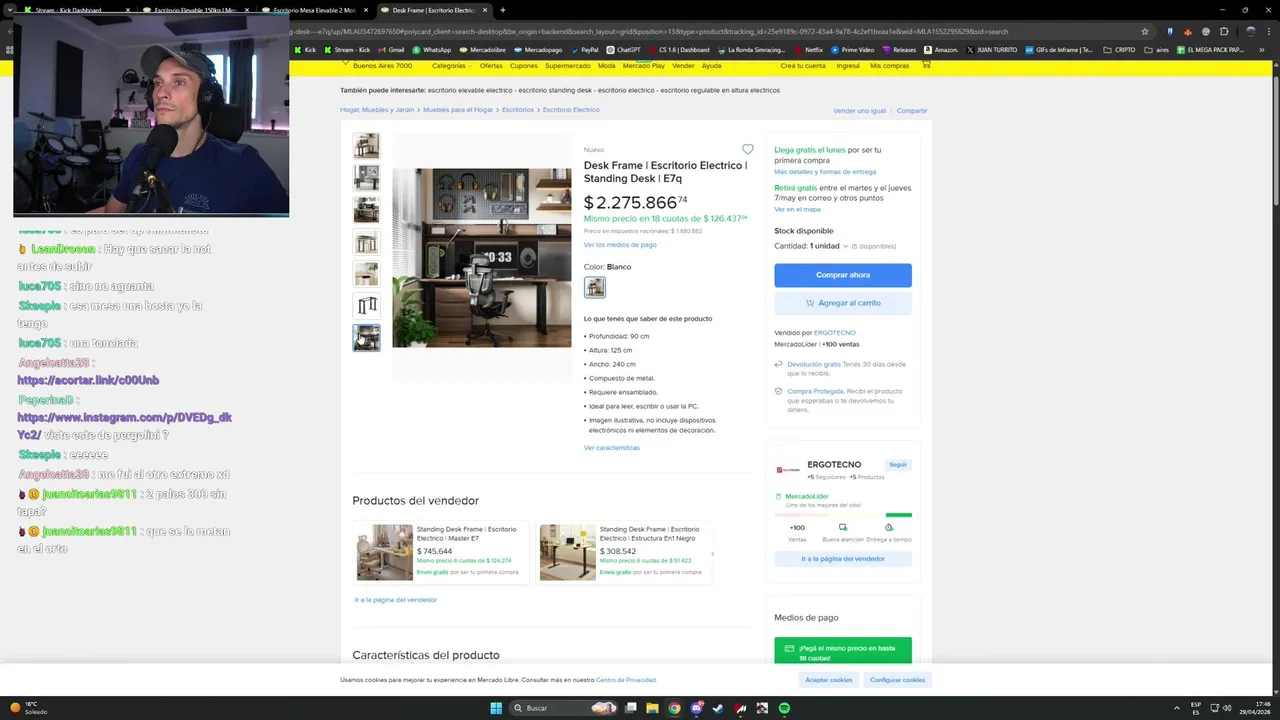Open the Windows Start menu
The width and height of the screenshot is (1280, 720).
click(x=496, y=708)
